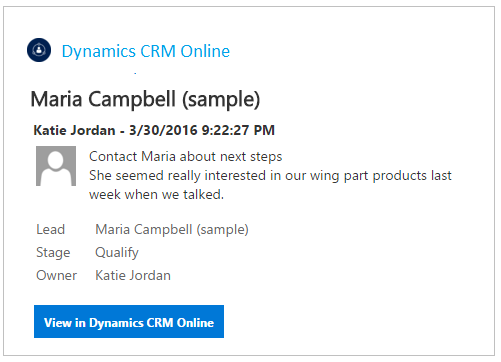Viewport: 501px width, 362px height.
Task: Click Owner value Katie Jordan
Action: [x=133, y=275]
